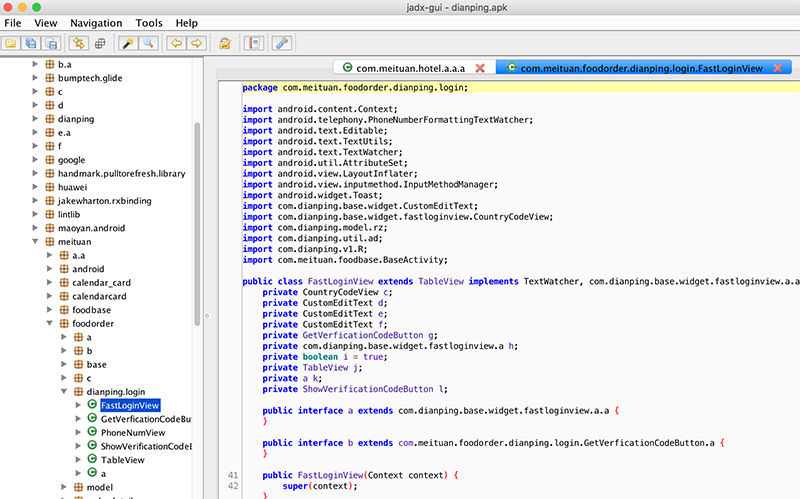Open Text search with the wand icon
The image size is (800, 499).
click(x=128, y=43)
